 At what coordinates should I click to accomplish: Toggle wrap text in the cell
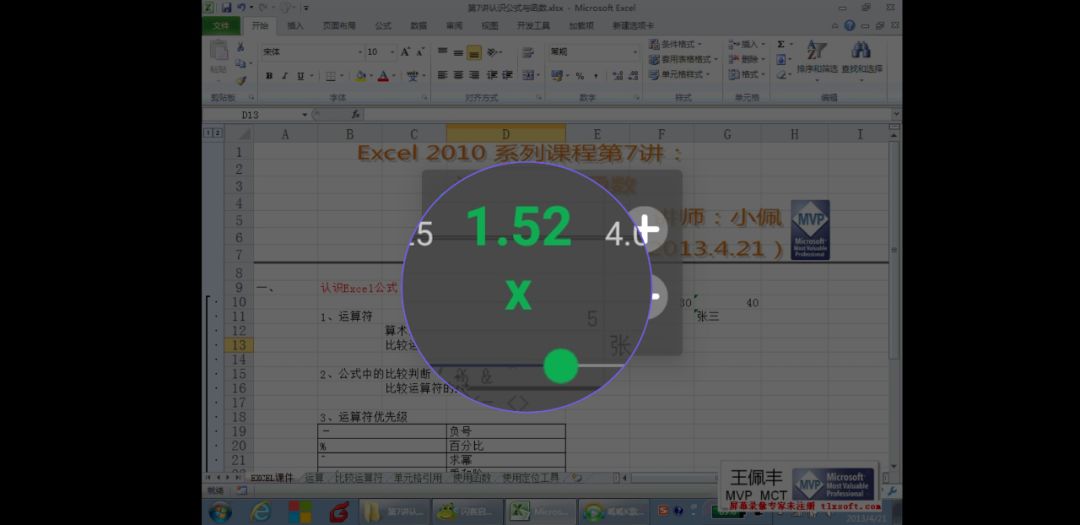point(528,52)
